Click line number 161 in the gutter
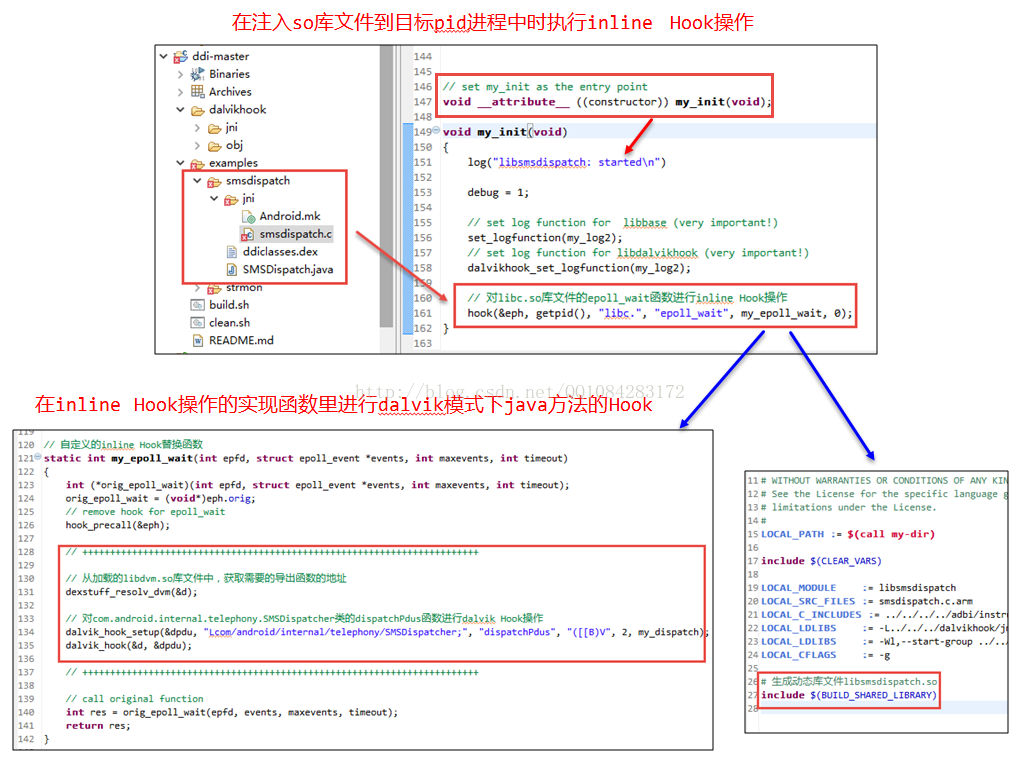 click(422, 313)
